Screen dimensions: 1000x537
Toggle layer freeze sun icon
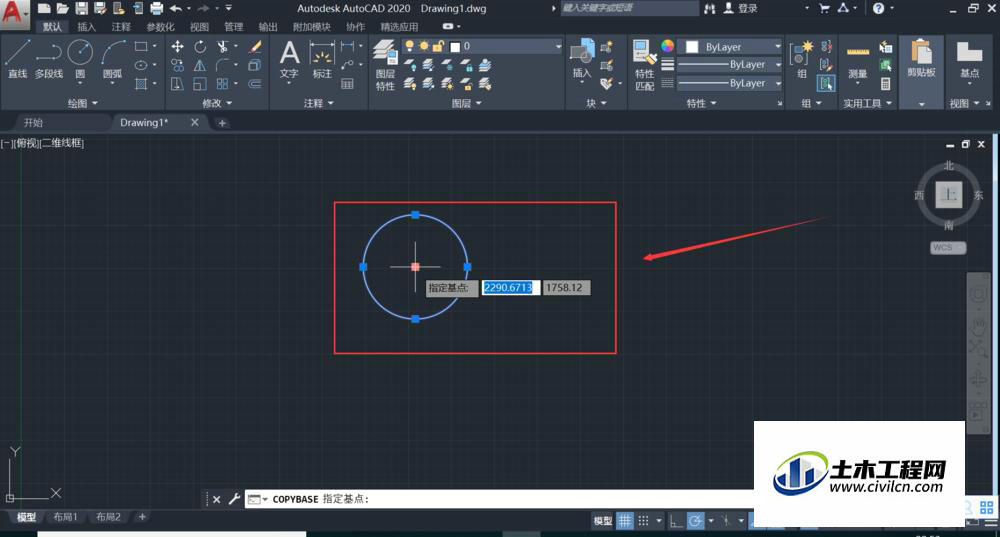pos(423,46)
